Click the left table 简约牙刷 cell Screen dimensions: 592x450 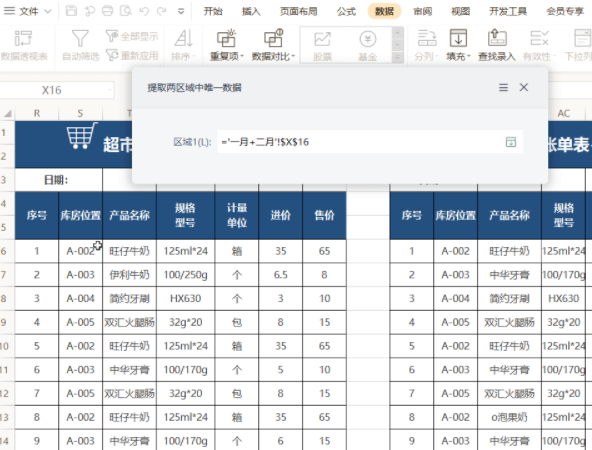(x=130, y=299)
